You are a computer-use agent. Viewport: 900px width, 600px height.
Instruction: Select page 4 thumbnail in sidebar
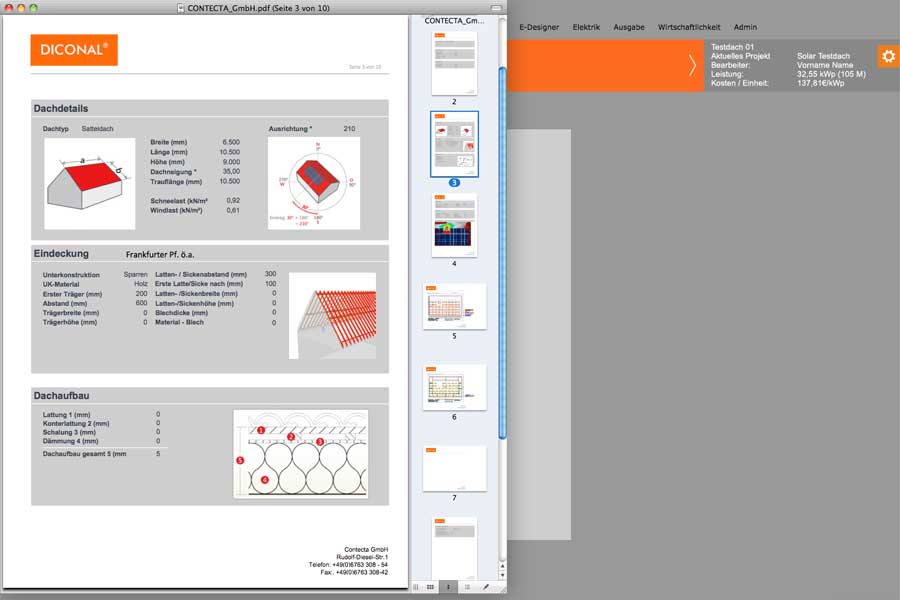[x=454, y=226]
